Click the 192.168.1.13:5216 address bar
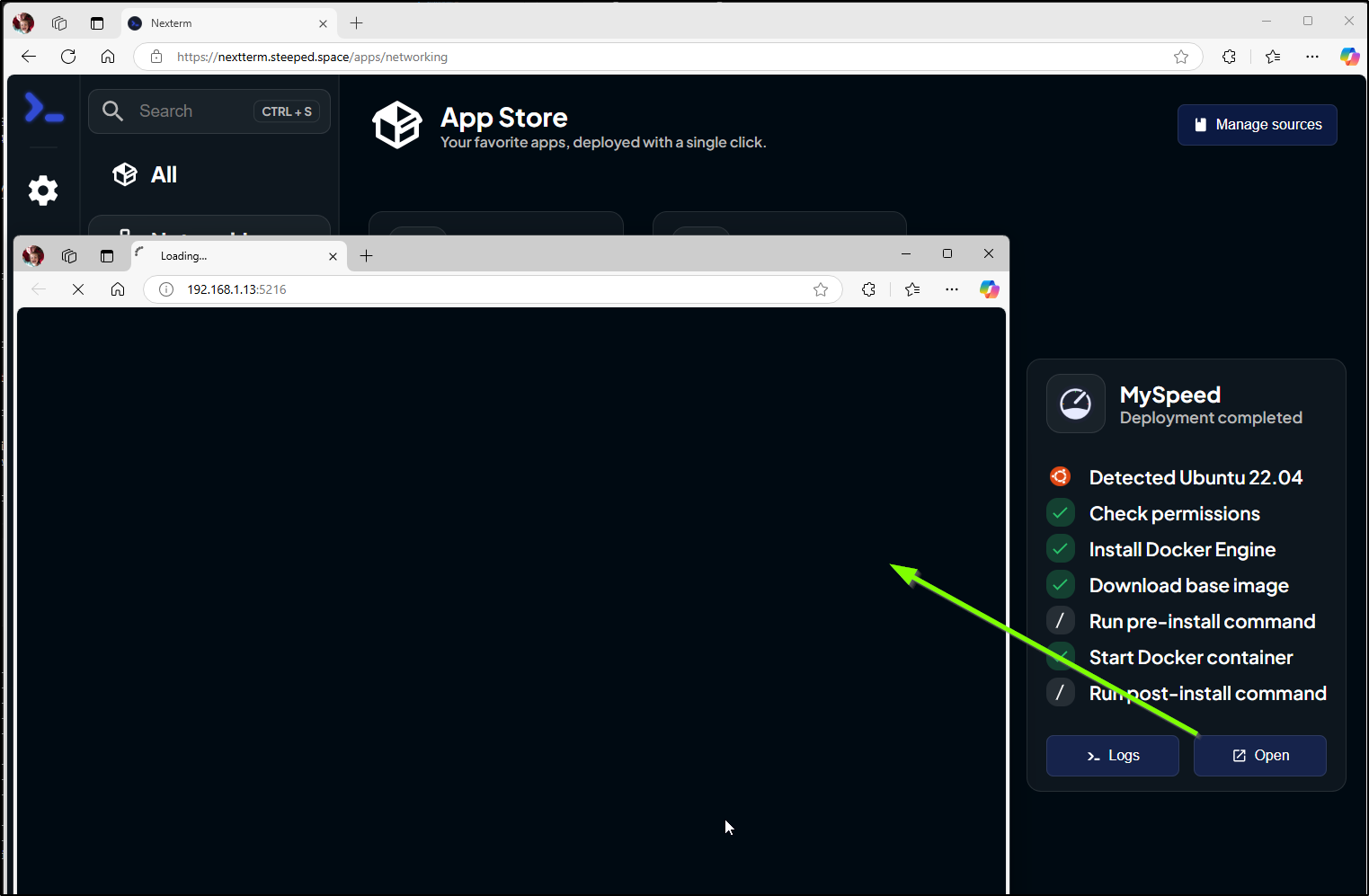 tap(493, 289)
